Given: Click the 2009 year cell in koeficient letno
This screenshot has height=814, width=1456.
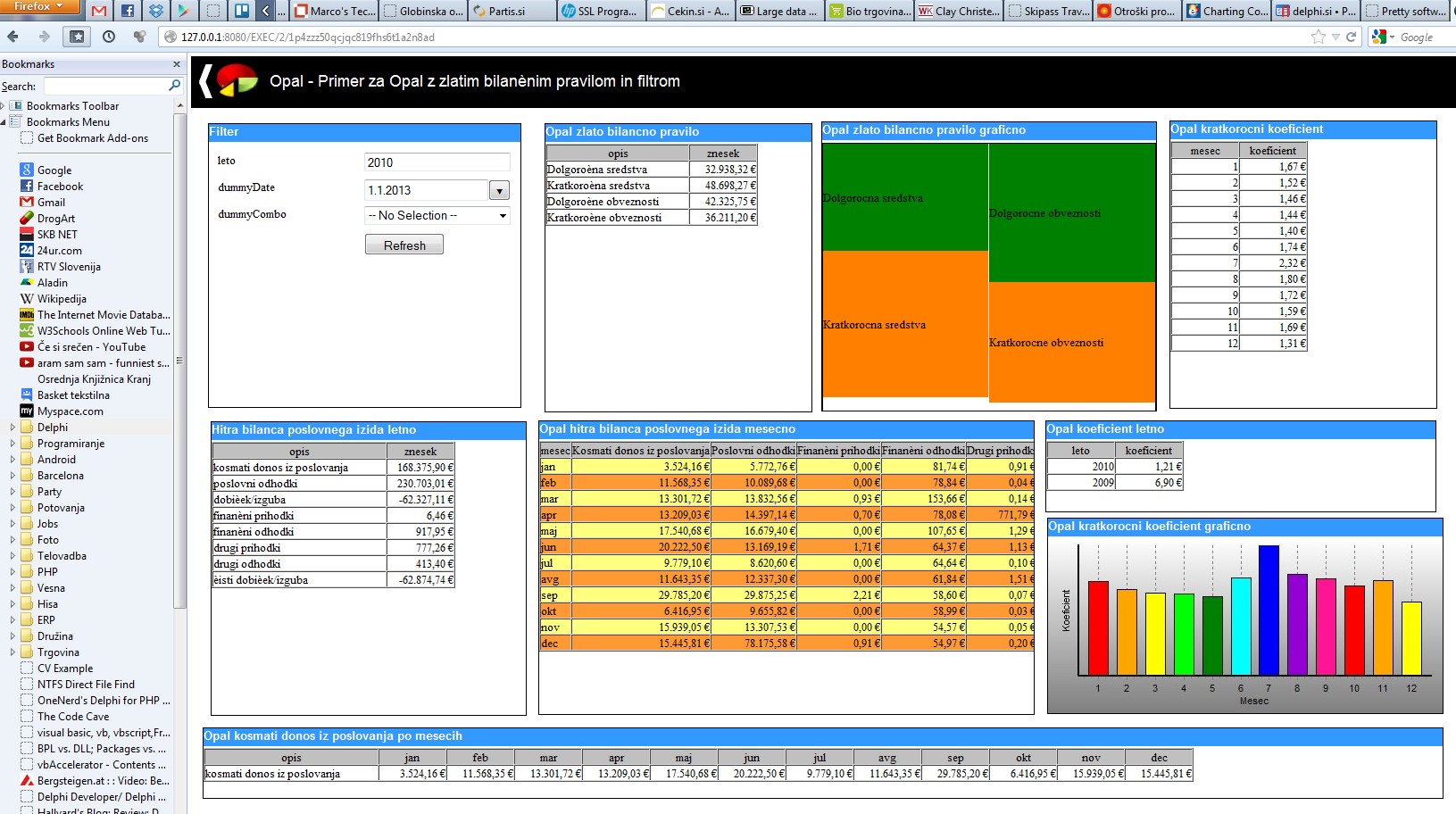Looking at the screenshot, I should pos(1082,482).
